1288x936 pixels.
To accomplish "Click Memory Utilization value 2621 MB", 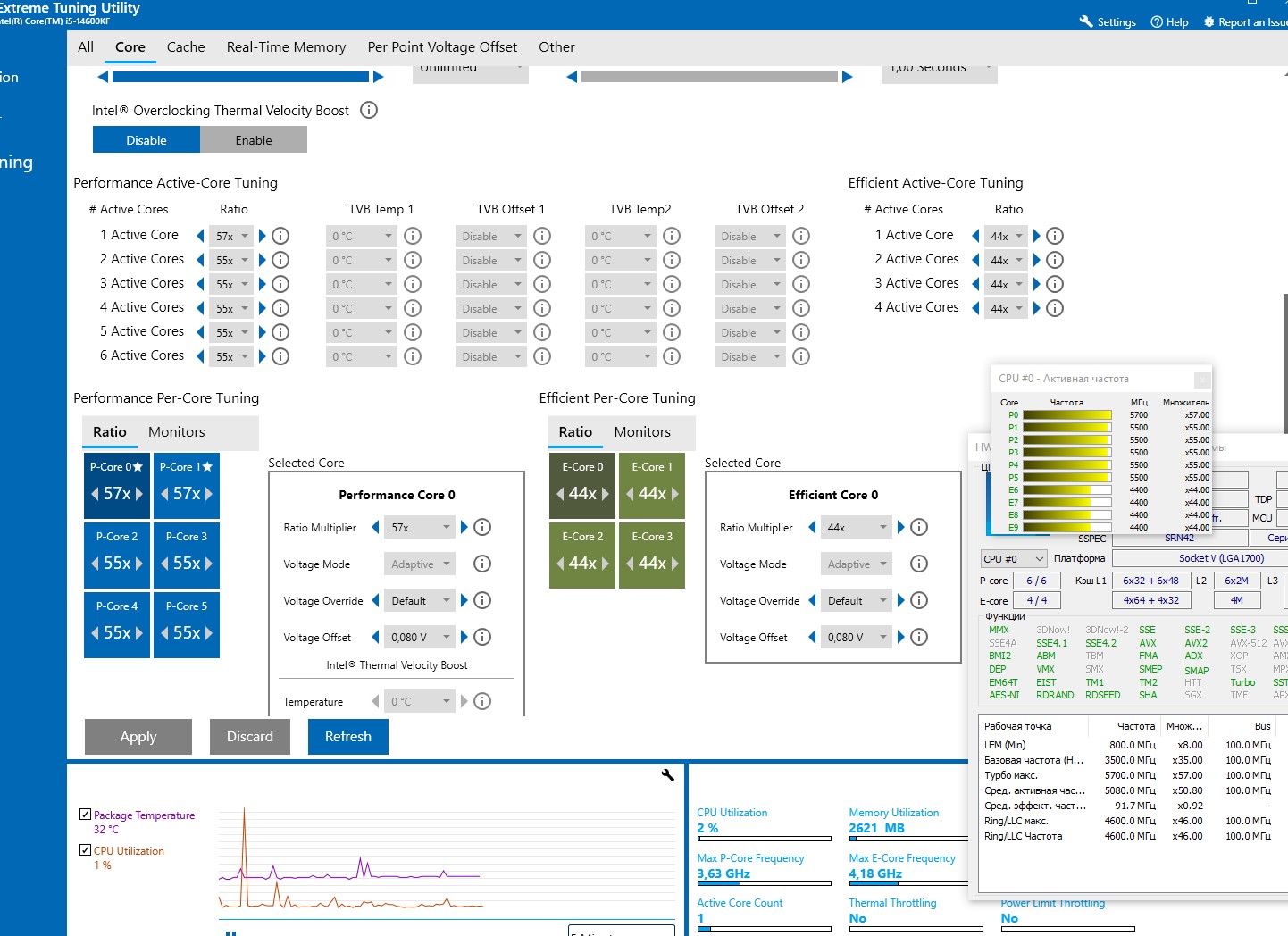I will click(x=876, y=828).
